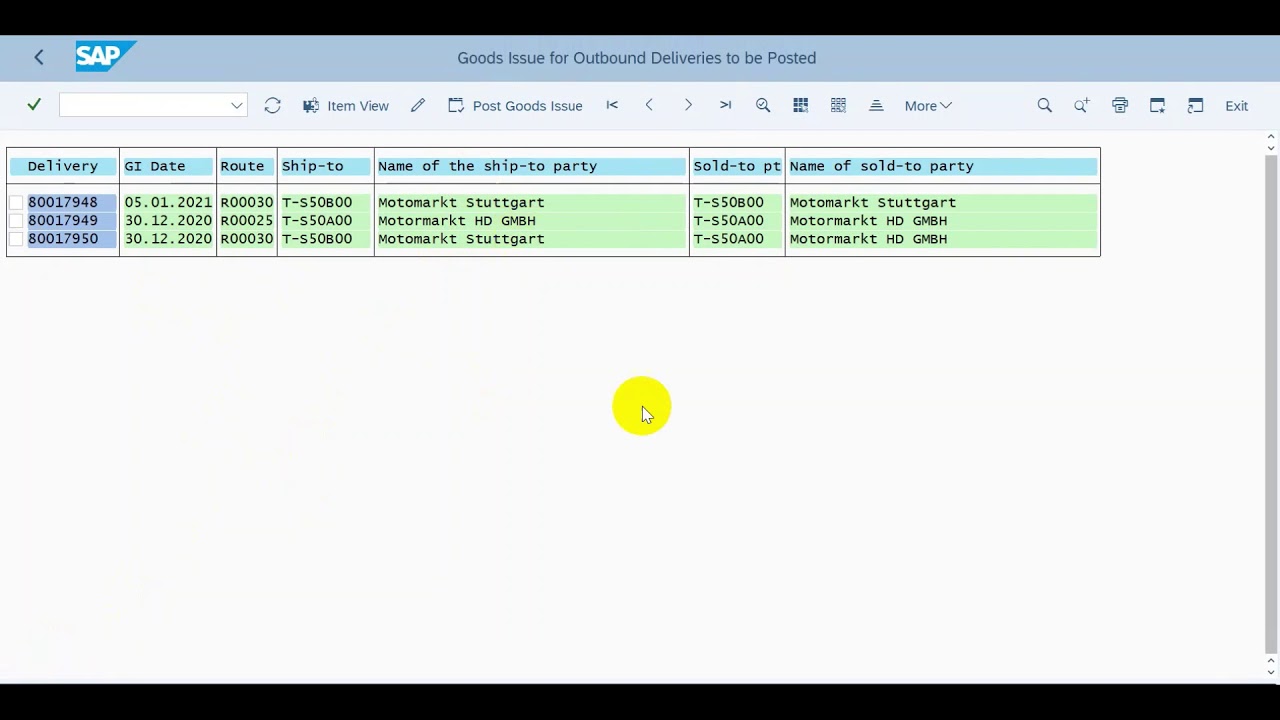
Task: Click ship-to T-S50B00 in first row
Action: click(317, 202)
